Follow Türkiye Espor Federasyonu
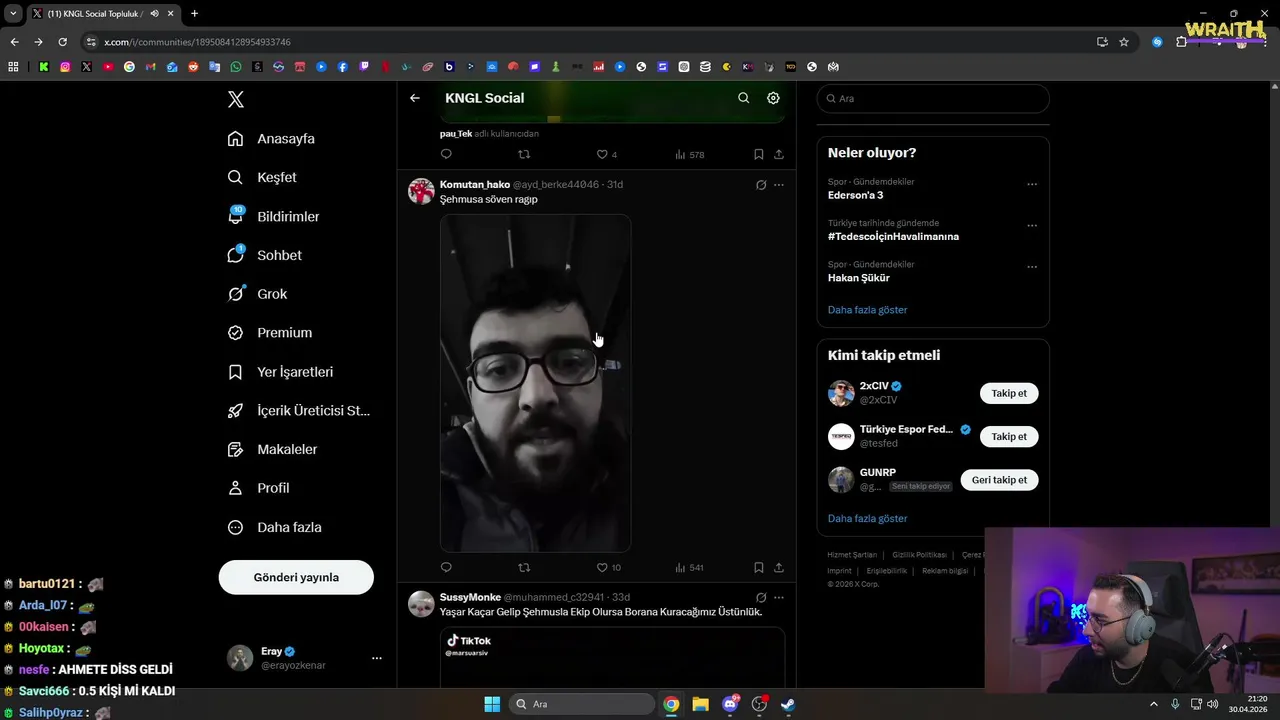 pos(1009,436)
